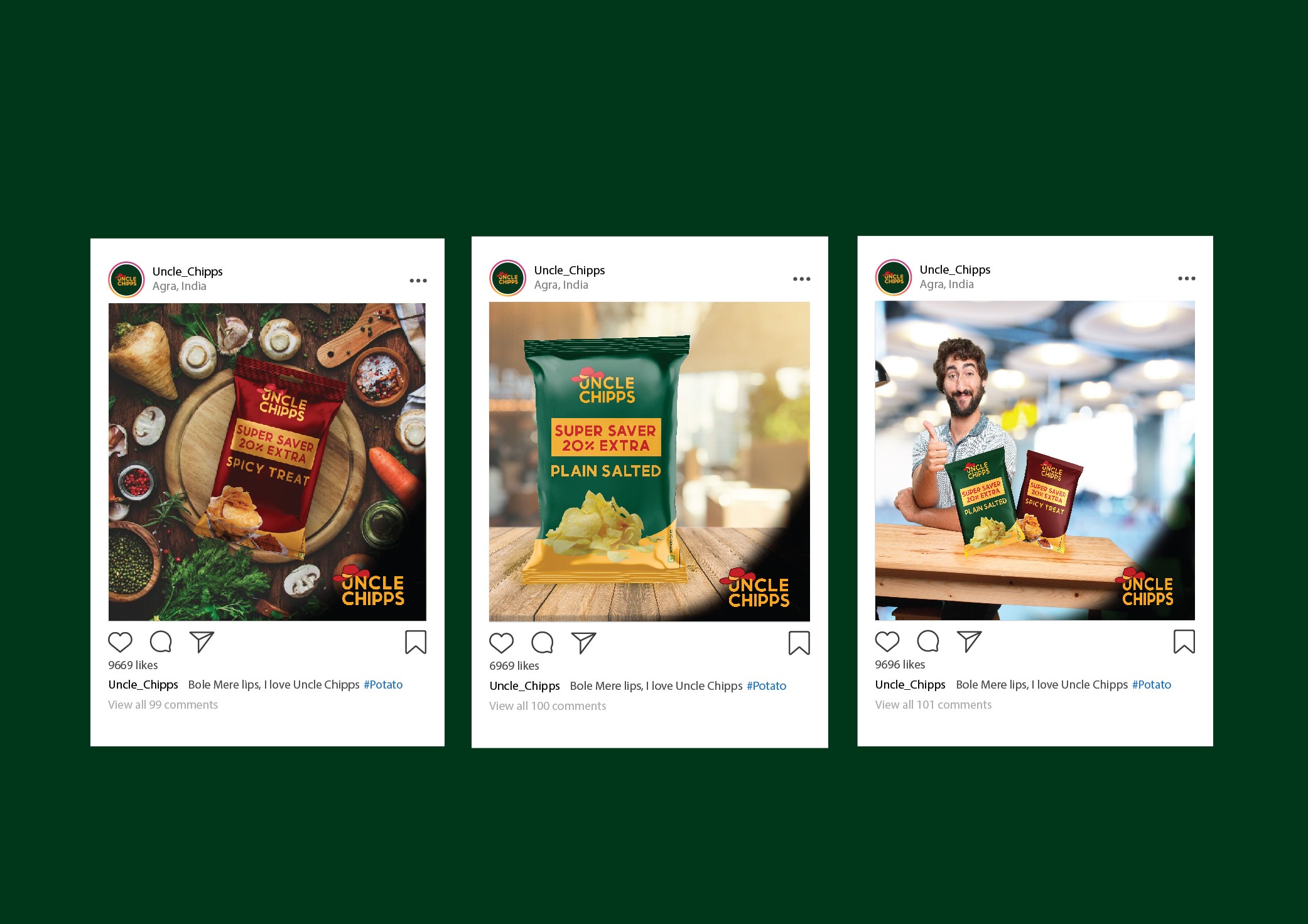This screenshot has height=924, width=1308.
Task: Open View all 99 comments link
Action: click(163, 704)
